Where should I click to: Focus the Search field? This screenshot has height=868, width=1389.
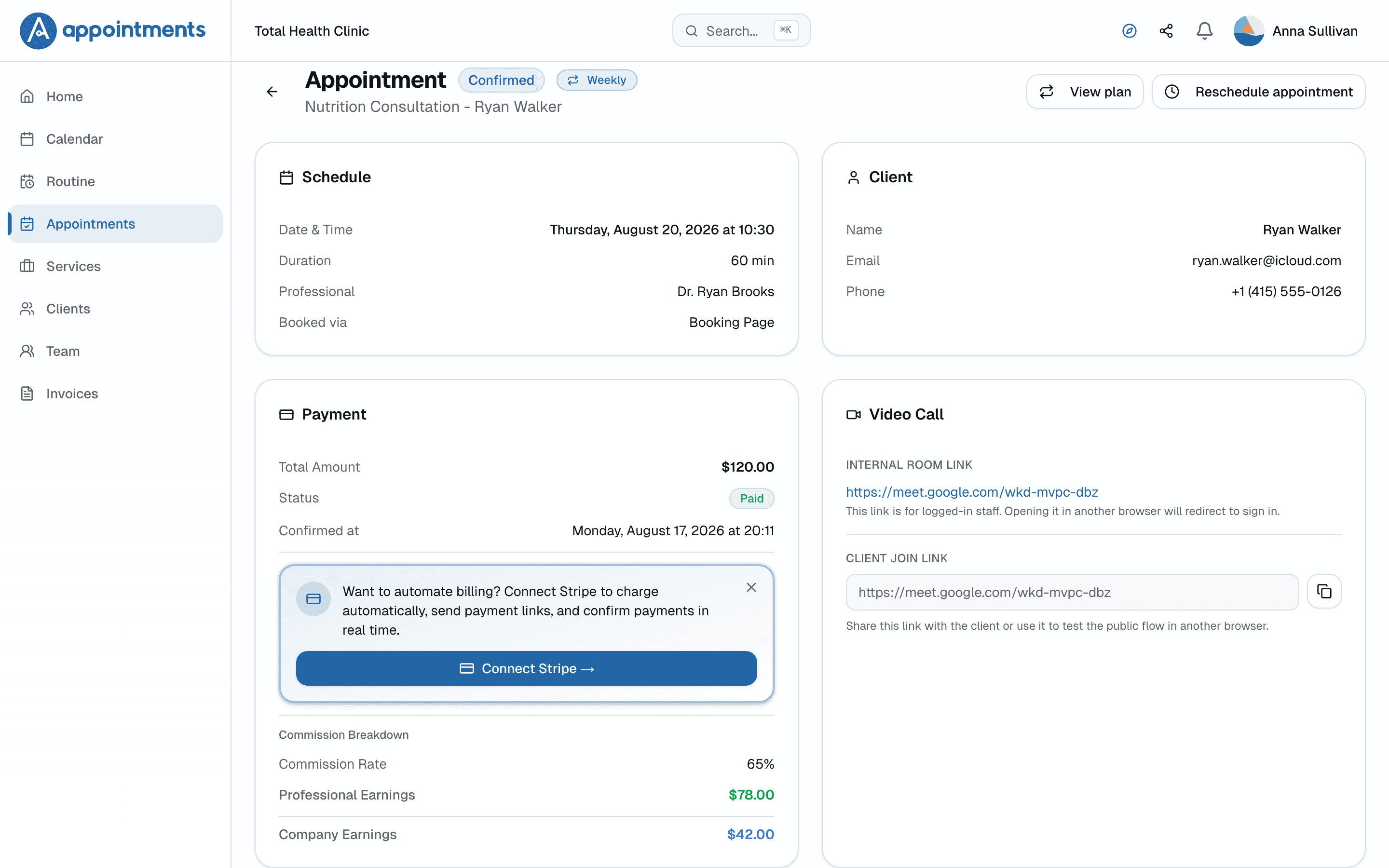(741, 31)
